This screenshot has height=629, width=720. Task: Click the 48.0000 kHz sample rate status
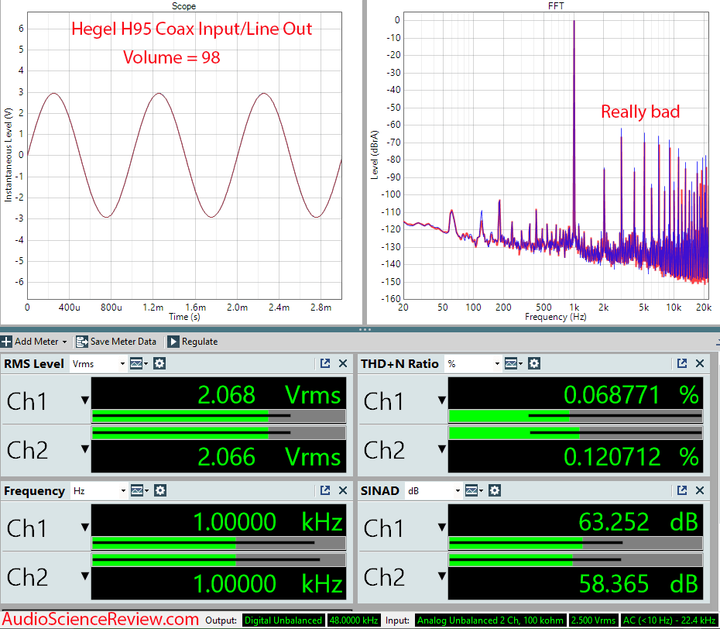point(354,621)
